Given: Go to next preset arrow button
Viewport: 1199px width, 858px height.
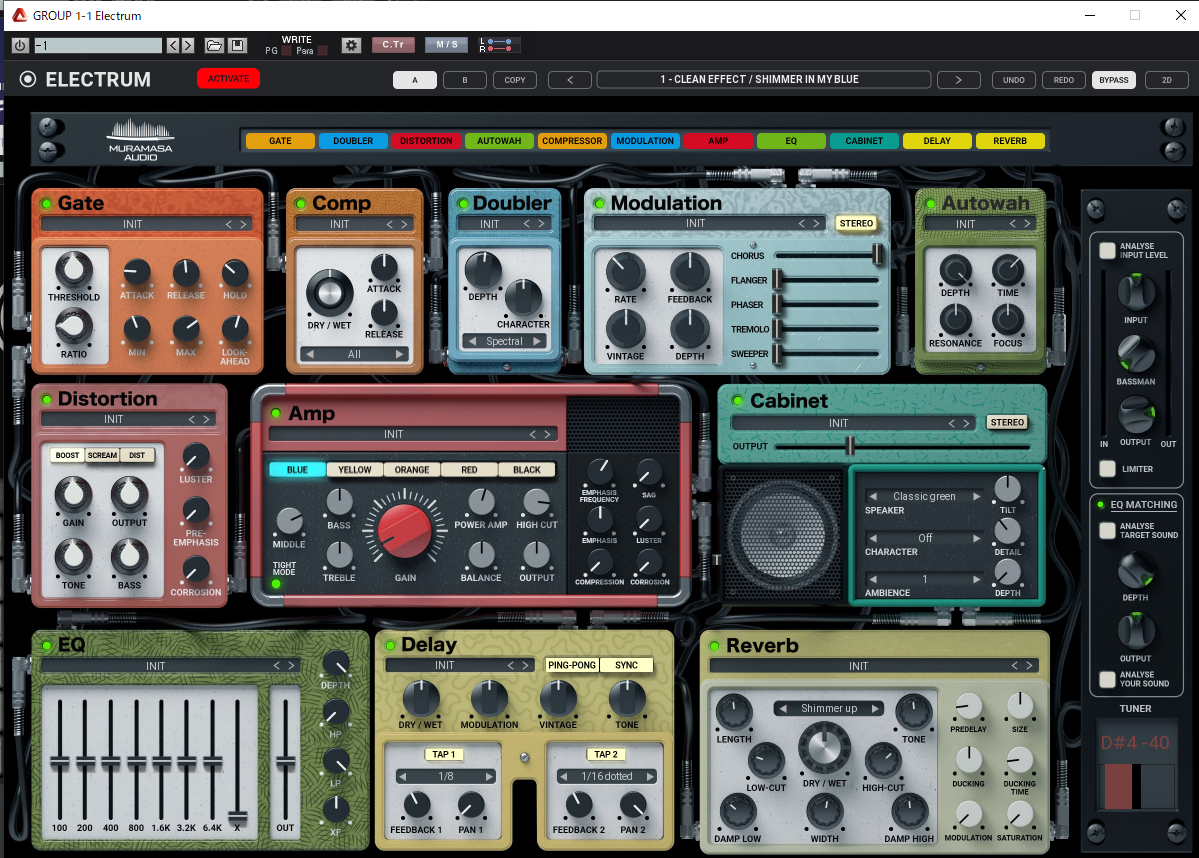Looking at the screenshot, I should [958, 80].
